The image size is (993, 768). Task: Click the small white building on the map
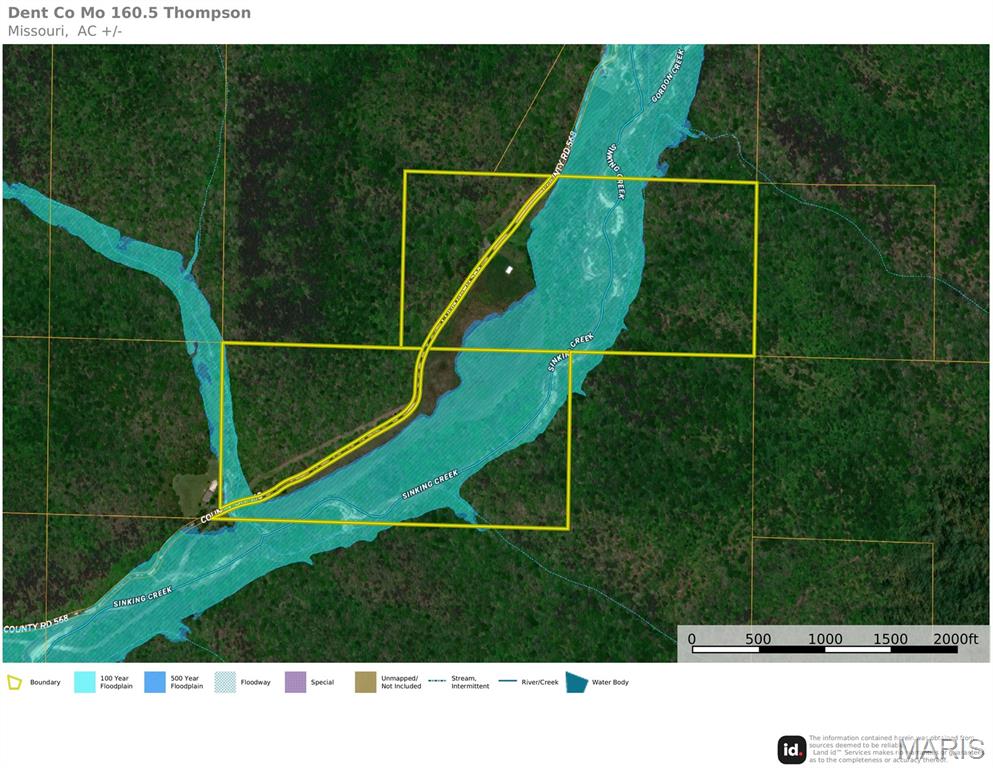point(509,269)
